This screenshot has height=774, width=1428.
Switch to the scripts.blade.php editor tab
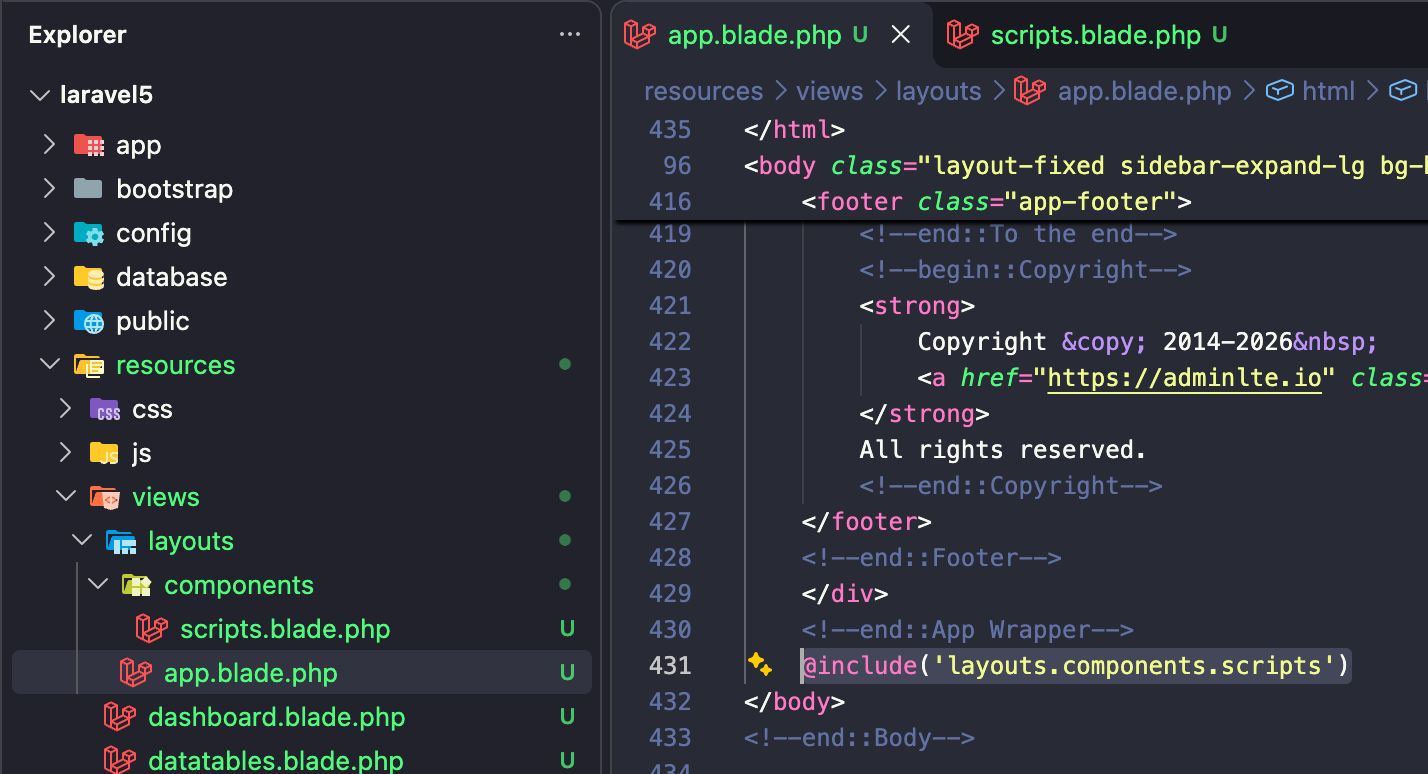click(x=1090, y=36)
